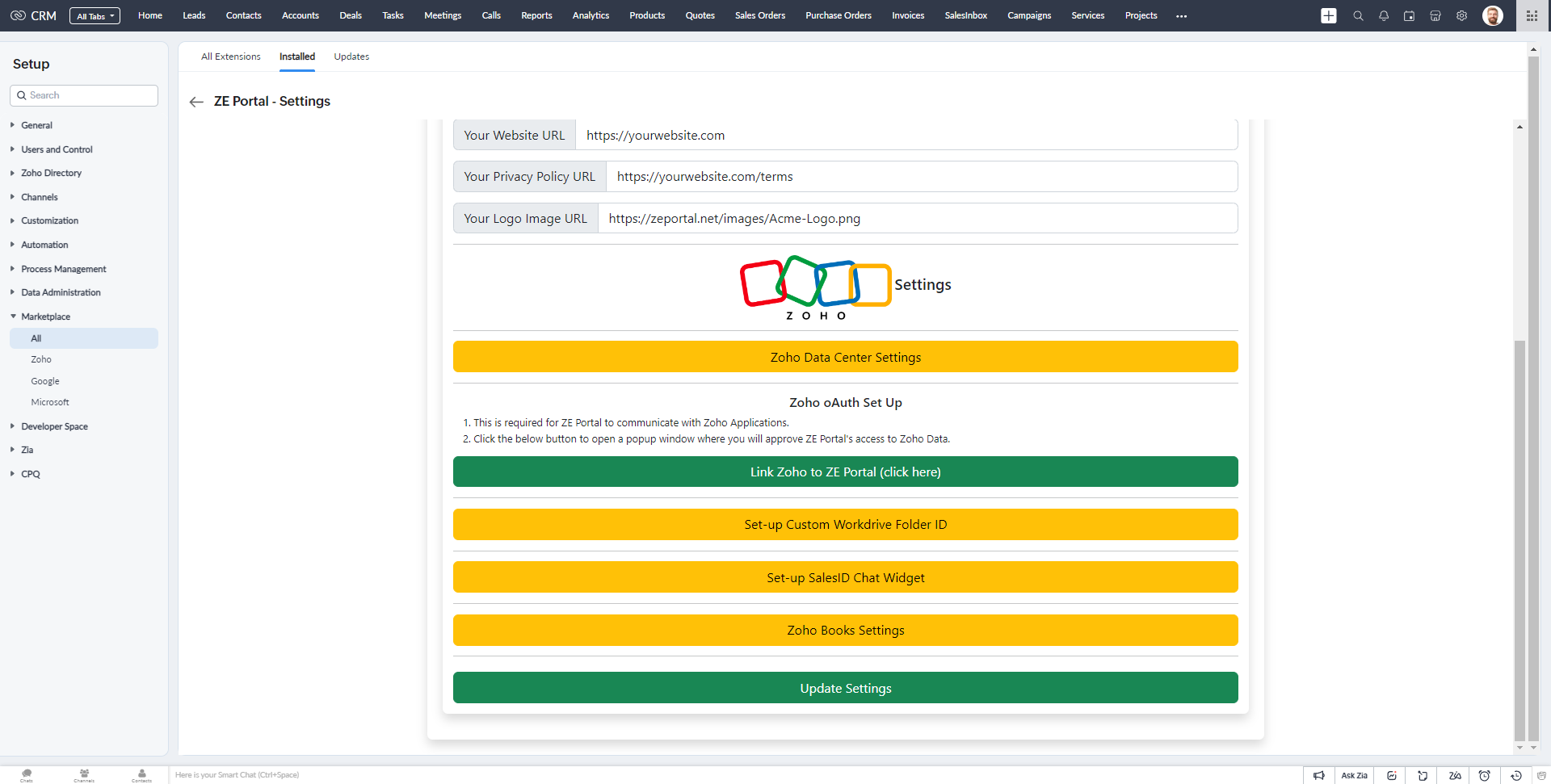Screen dimensions: 1551x784
Task: Click the announcements megaphone icon
Action: pyautogui.click(x=1319, y=775)
